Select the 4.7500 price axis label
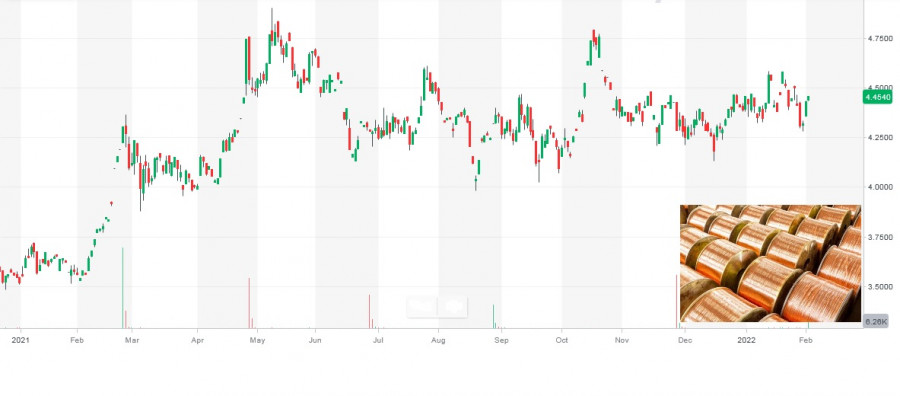Viewport: 900px width, 396px height. 879,38
